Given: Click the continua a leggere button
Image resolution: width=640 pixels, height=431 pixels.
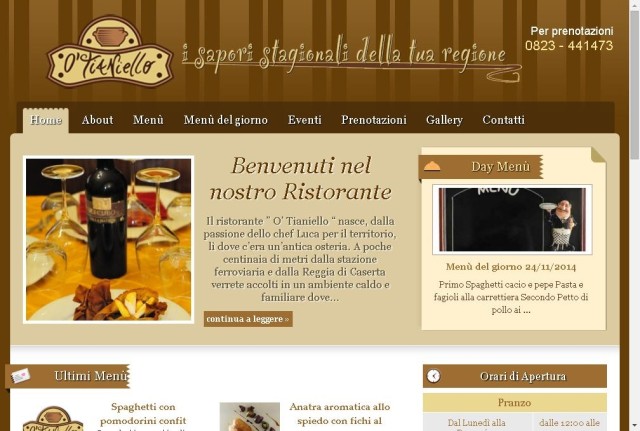Looking at the screenshot, I should 248,319.
